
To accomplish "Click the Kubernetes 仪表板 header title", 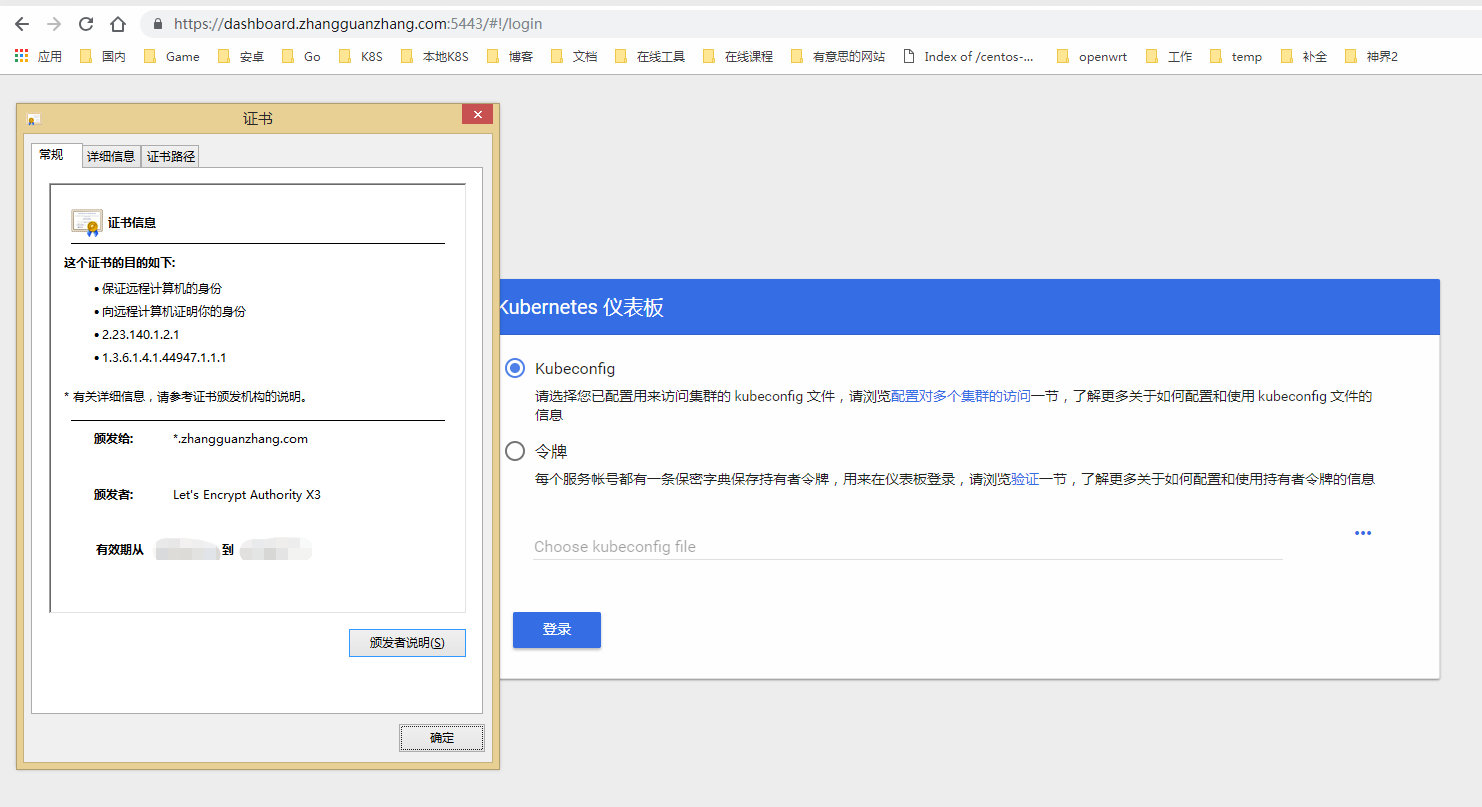I will pos(582,308).
